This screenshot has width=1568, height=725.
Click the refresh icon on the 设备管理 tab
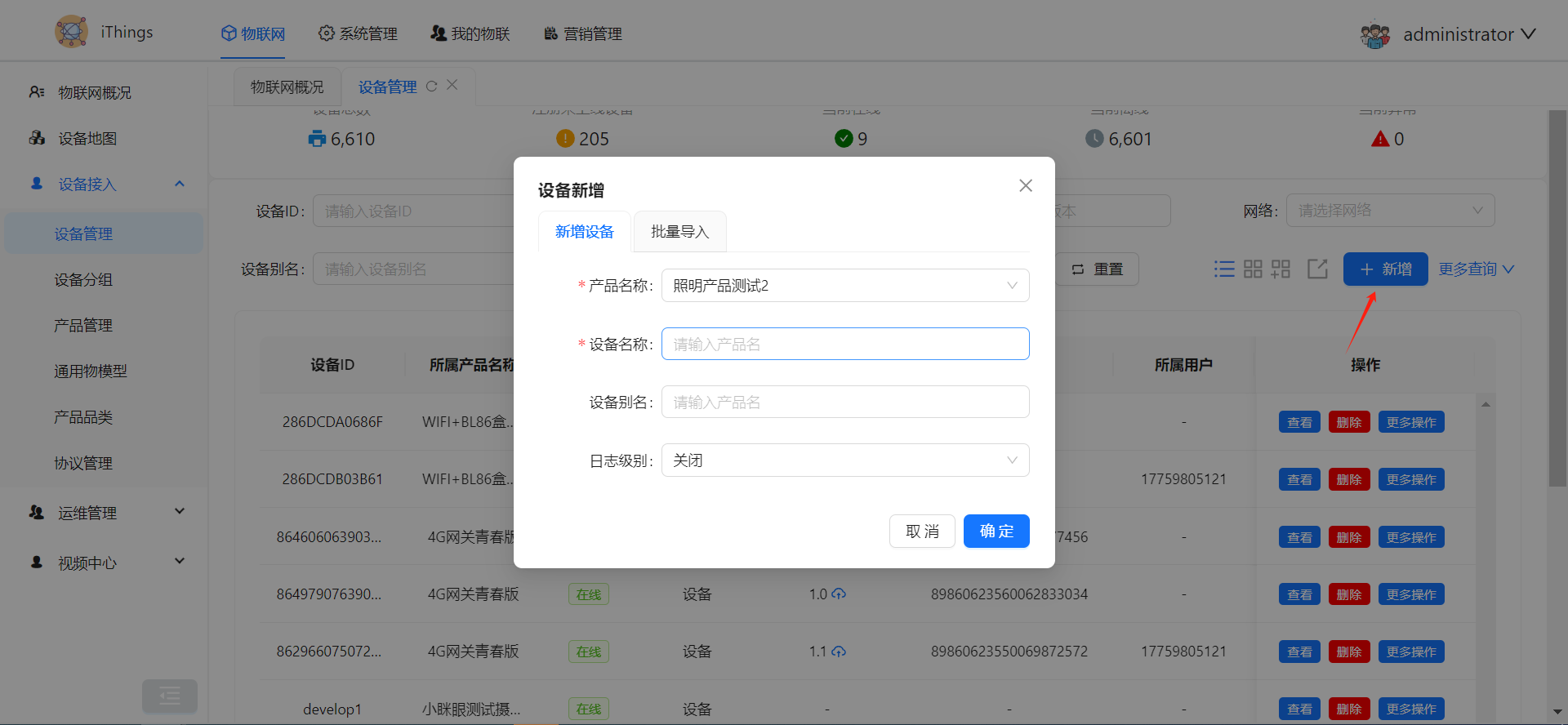coord(431,86)
